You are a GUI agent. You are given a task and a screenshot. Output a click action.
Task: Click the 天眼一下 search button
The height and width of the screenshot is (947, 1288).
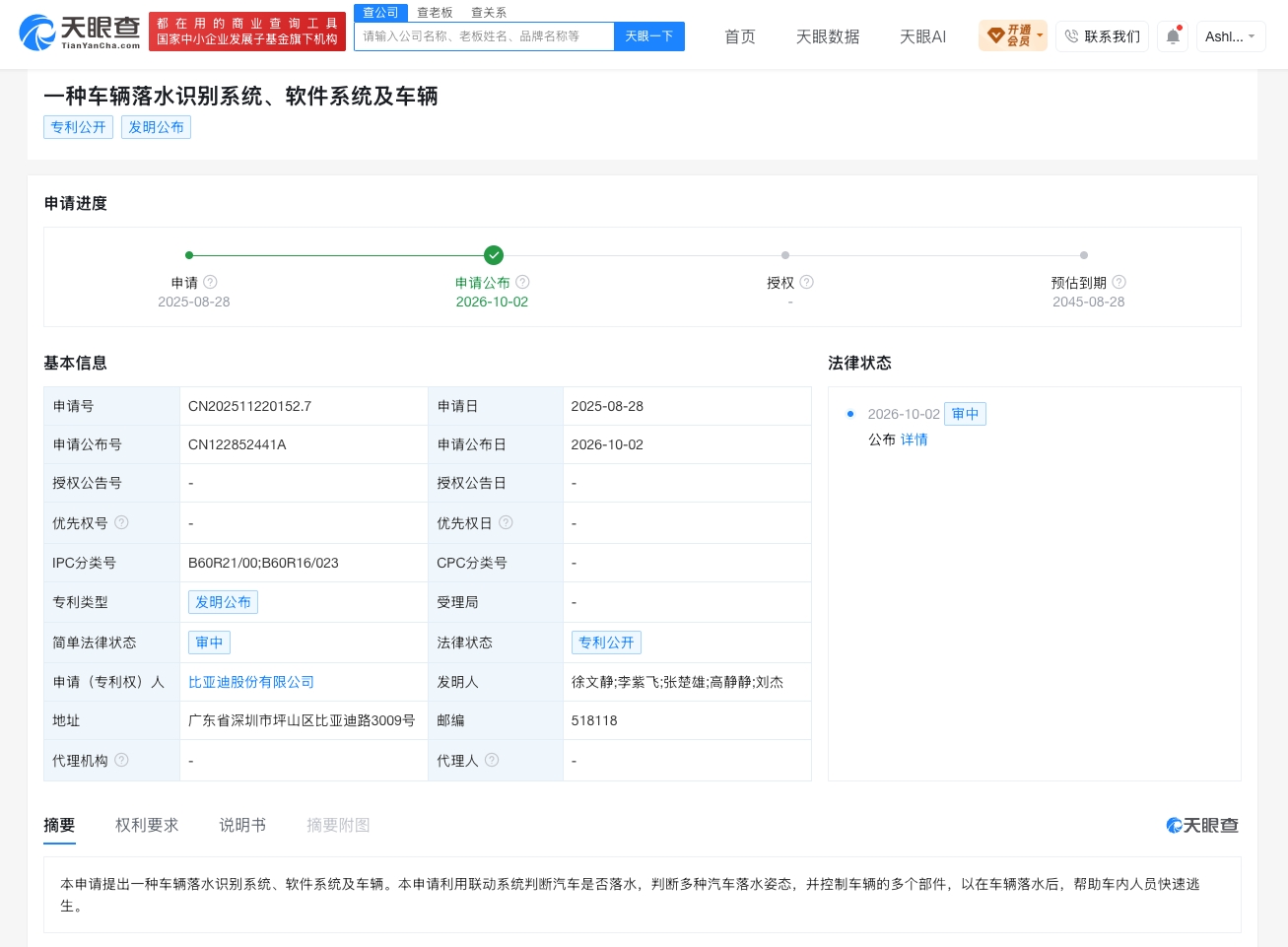[x=649, y=36]
